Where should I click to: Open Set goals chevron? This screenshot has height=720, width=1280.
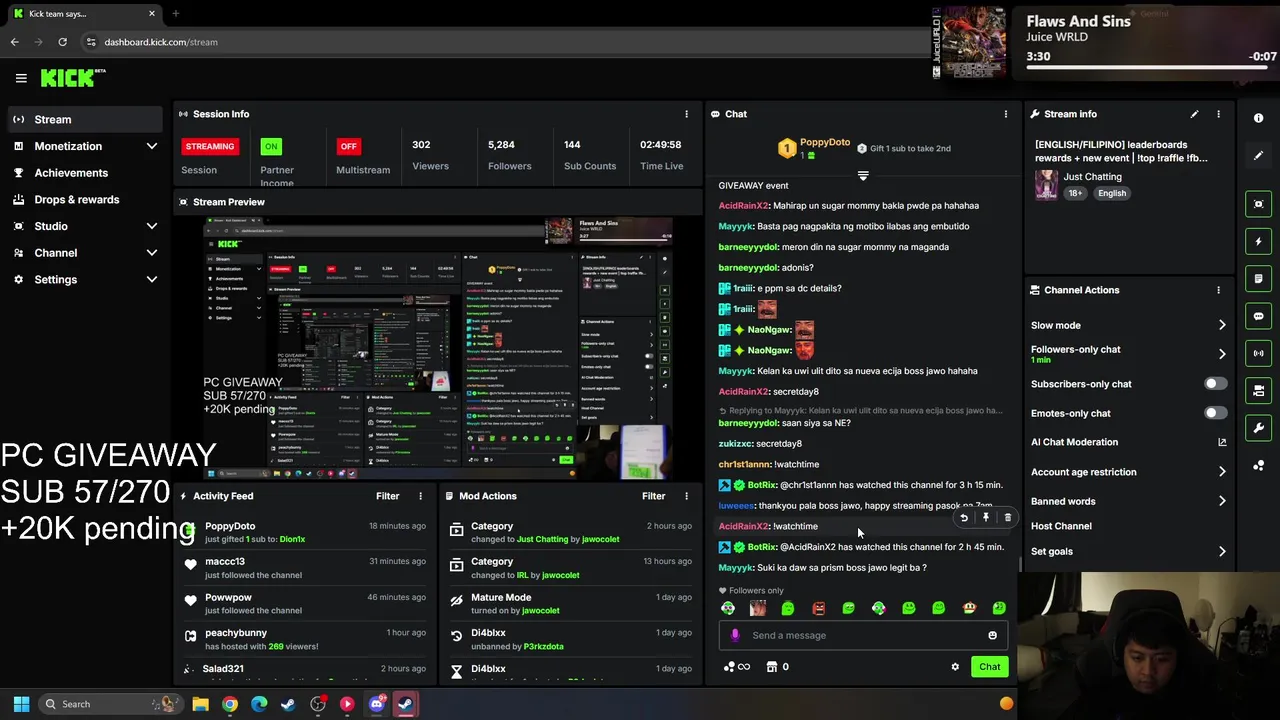coord(1222,551)
